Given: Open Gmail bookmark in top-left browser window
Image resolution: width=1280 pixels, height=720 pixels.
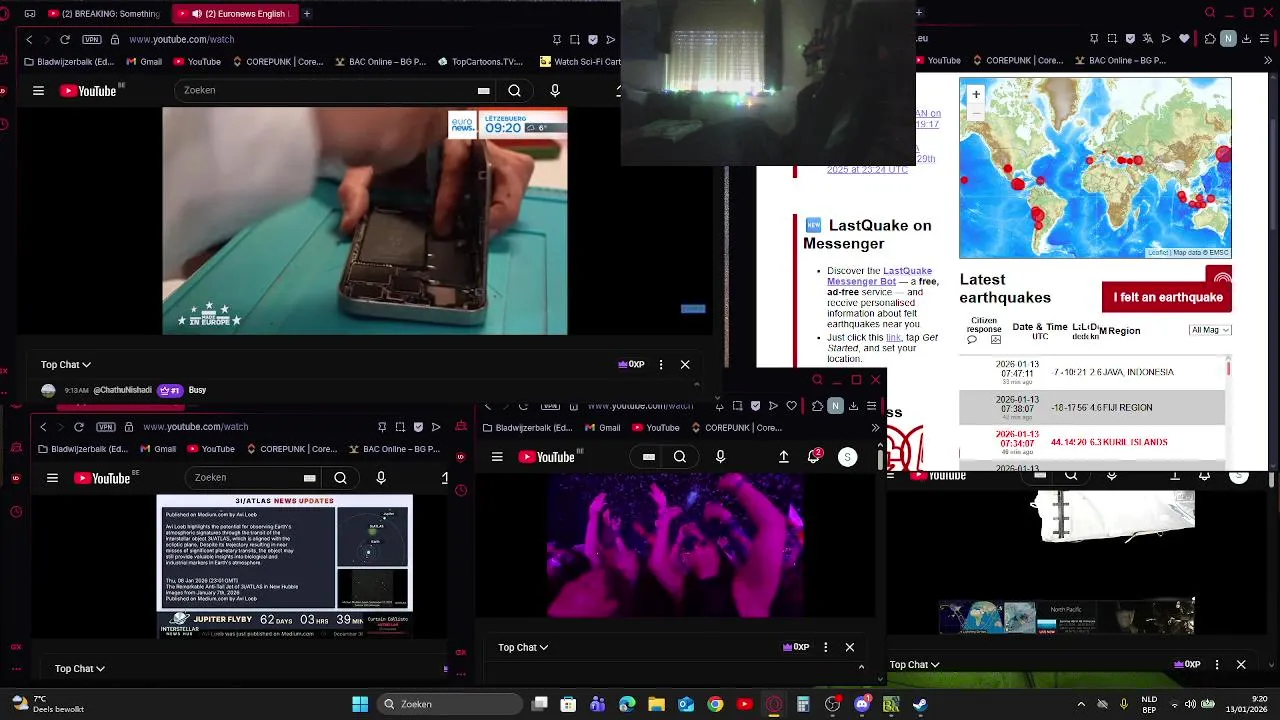Looking at the screenshot, I should [144, 61].
